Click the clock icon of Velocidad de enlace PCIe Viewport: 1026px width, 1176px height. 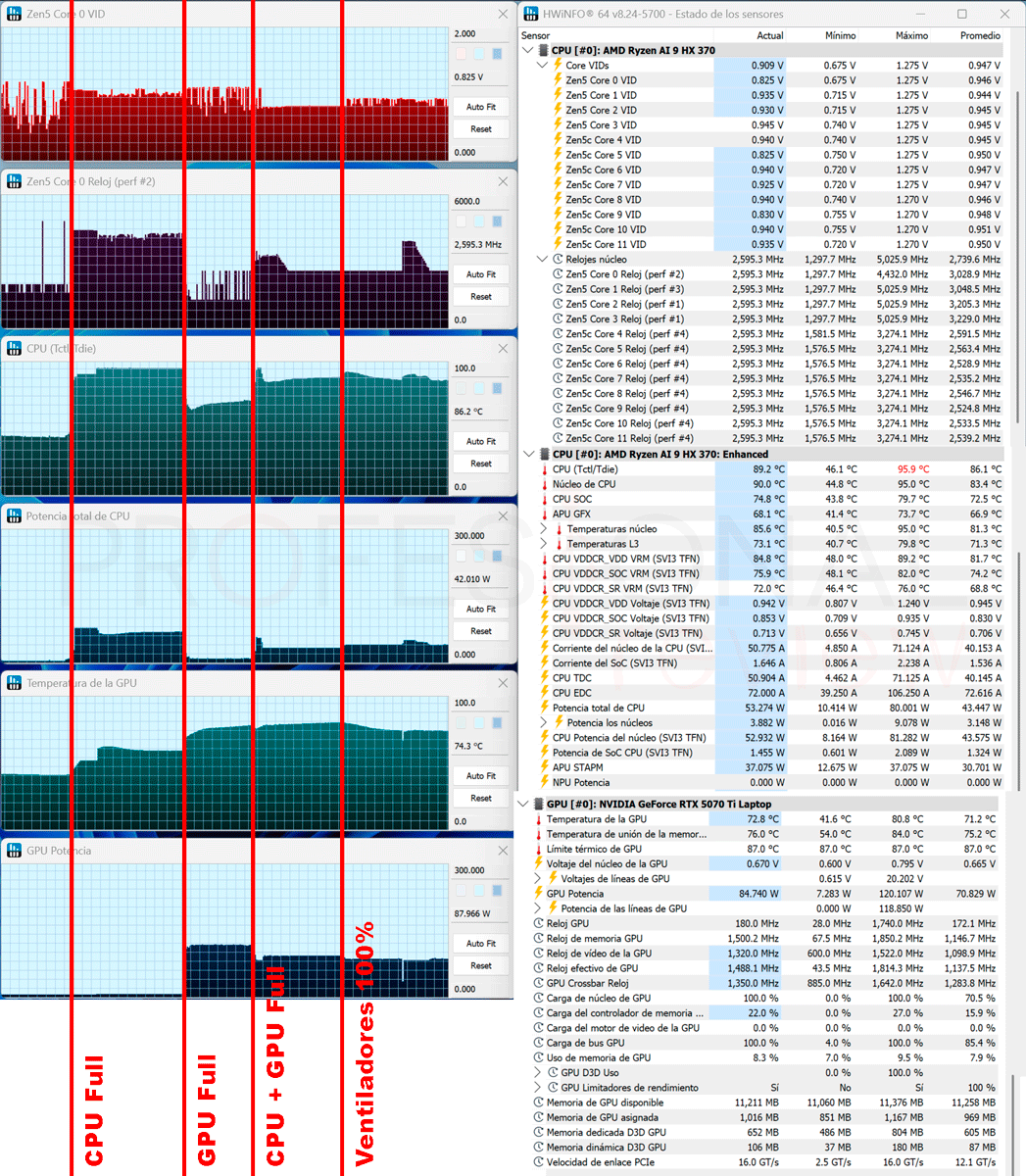pyautogui.click(x=538, y=1162)
